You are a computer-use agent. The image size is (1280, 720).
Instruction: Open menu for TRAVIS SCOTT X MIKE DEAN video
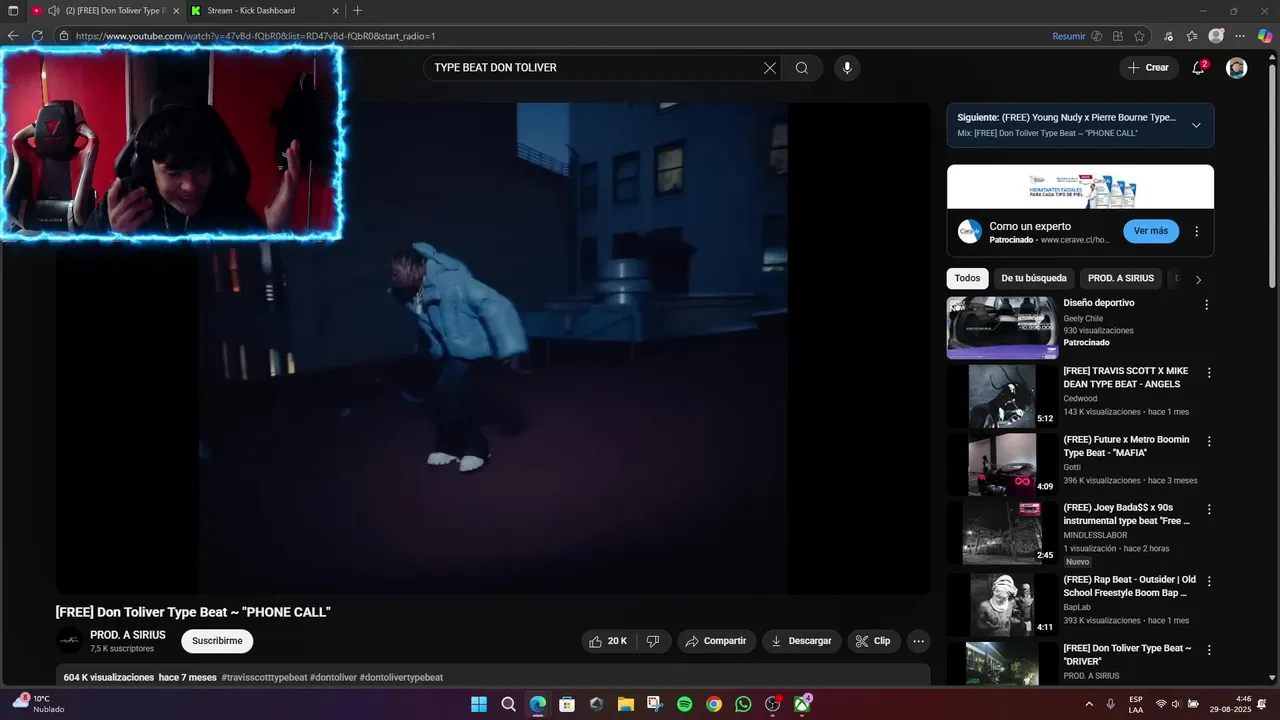(1209, 373)
